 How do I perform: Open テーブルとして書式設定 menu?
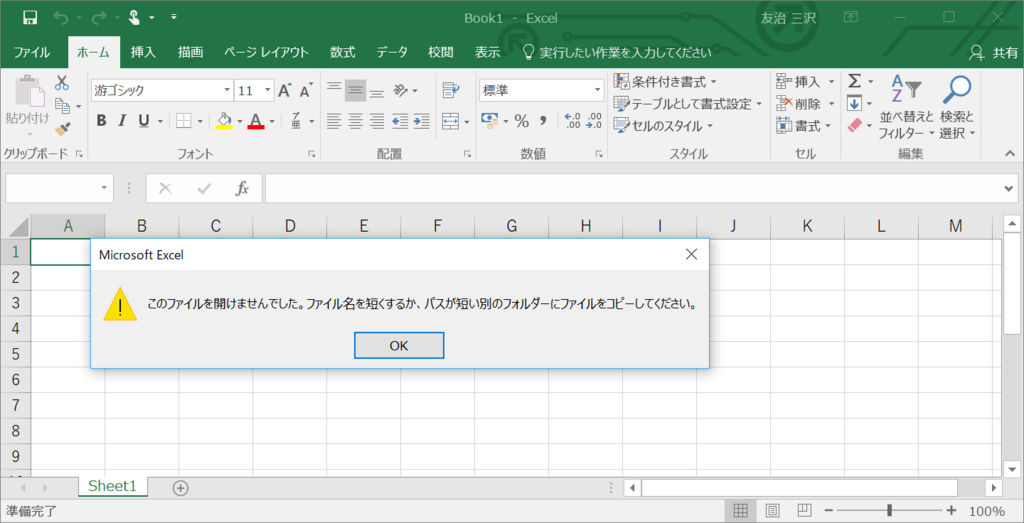click(688, 104)
